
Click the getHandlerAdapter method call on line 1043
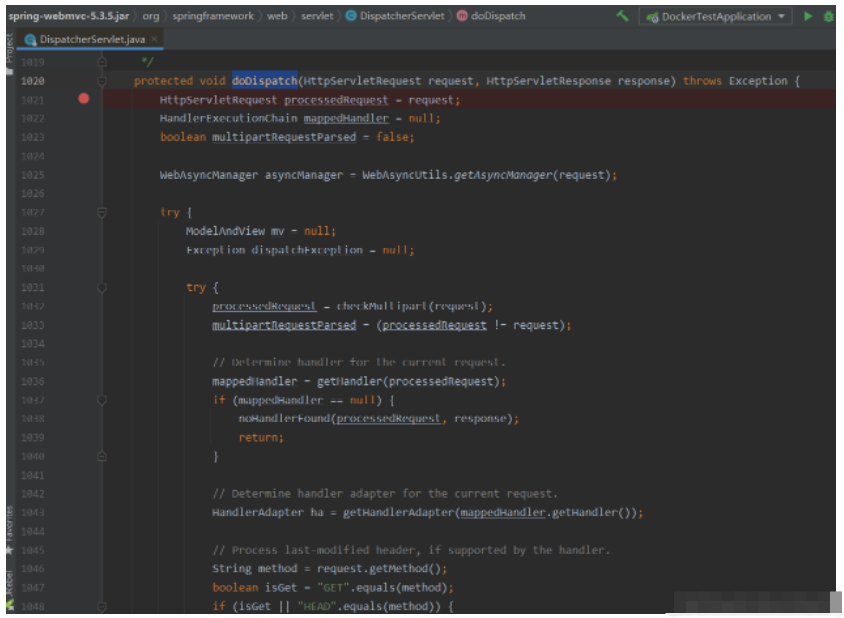398,512
